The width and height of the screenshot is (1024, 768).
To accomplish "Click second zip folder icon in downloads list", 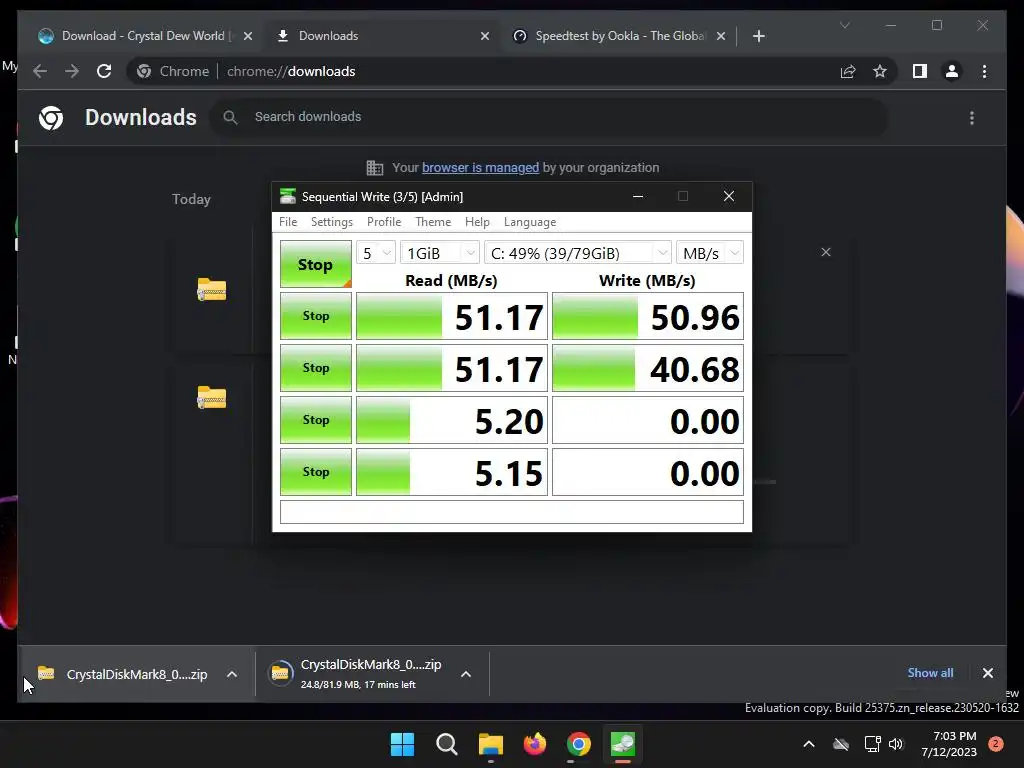I will (212, 397).
